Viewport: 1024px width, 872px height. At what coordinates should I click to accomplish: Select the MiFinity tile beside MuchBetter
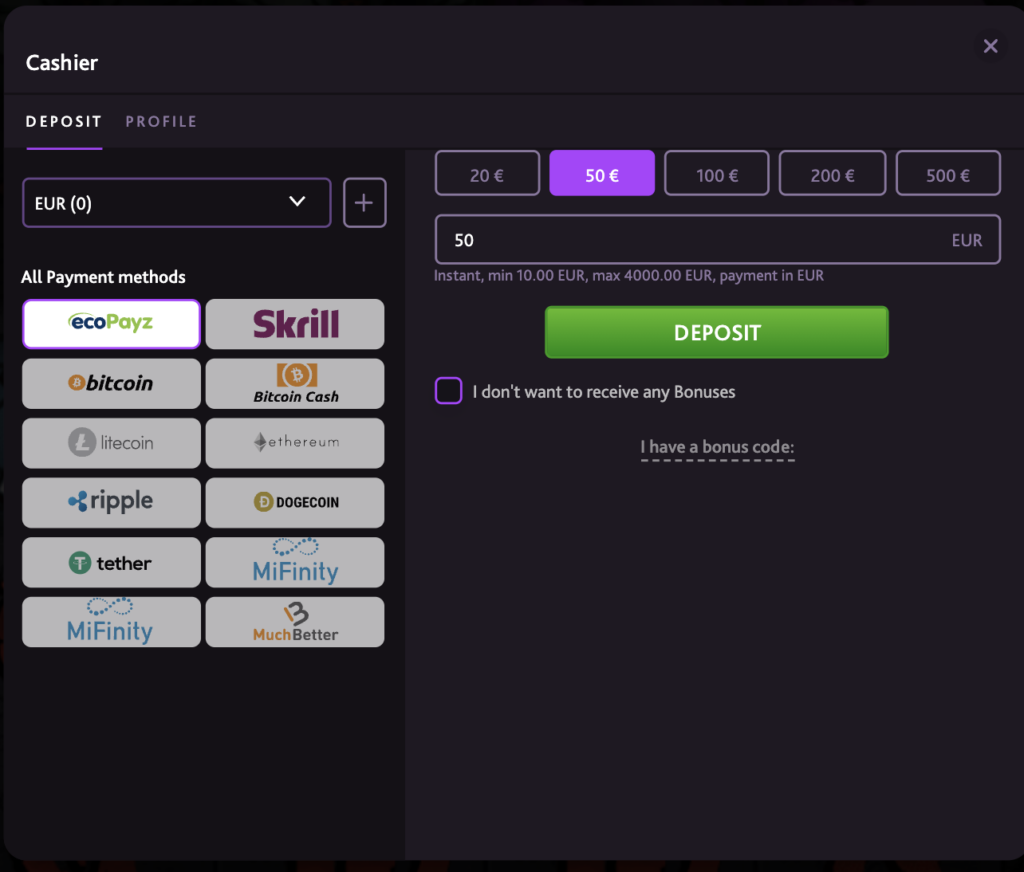tap(111, 622)
